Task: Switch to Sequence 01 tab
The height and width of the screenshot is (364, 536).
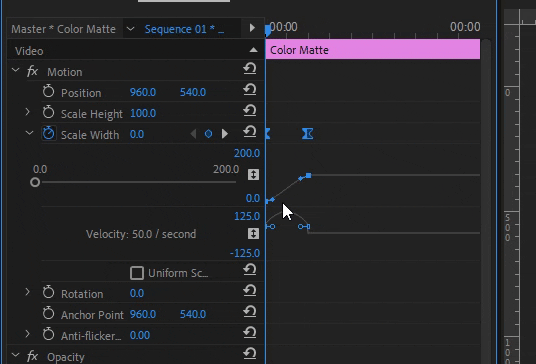Action: [184, 29]
